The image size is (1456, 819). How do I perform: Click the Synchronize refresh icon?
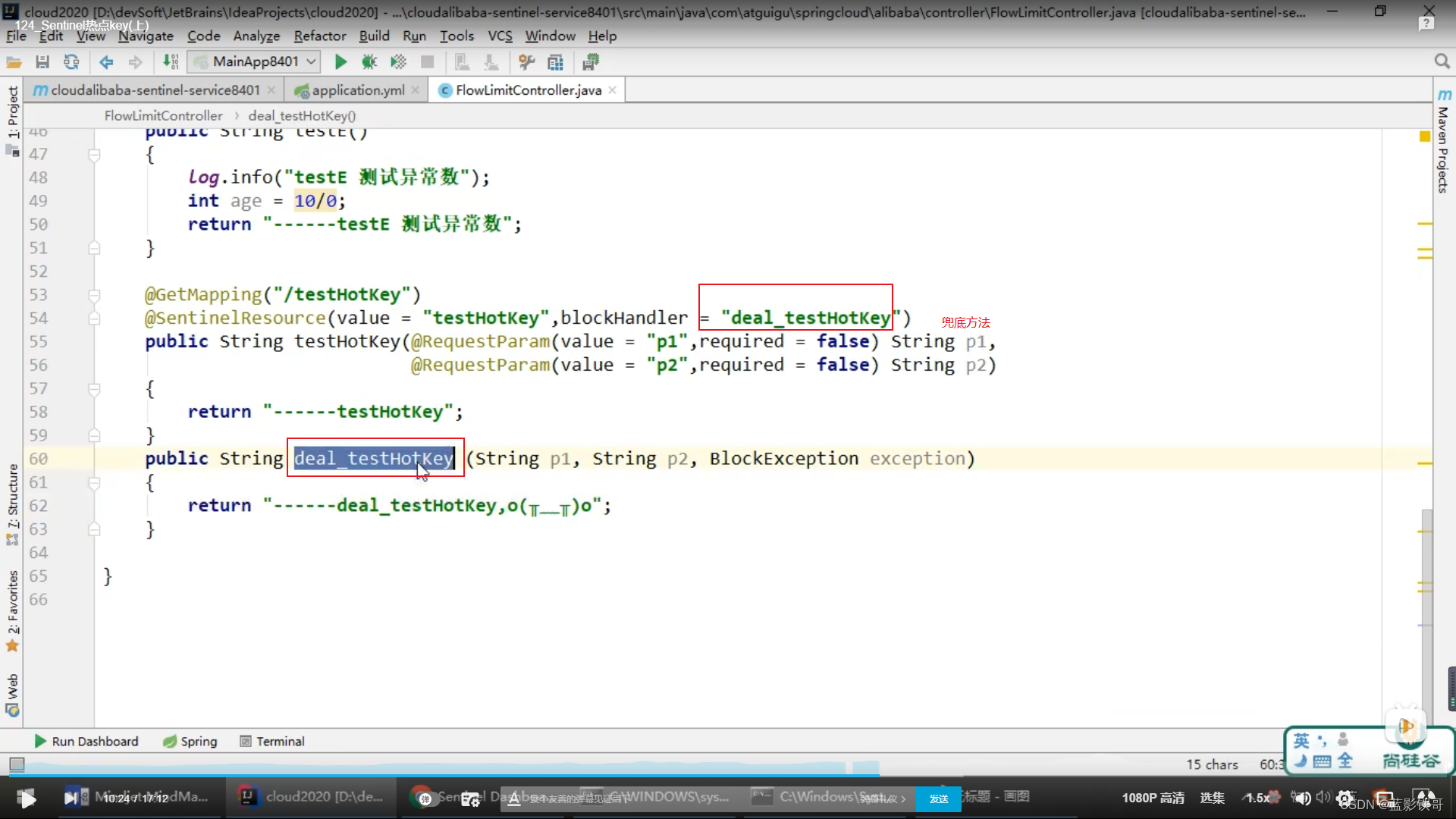(71, 62)
